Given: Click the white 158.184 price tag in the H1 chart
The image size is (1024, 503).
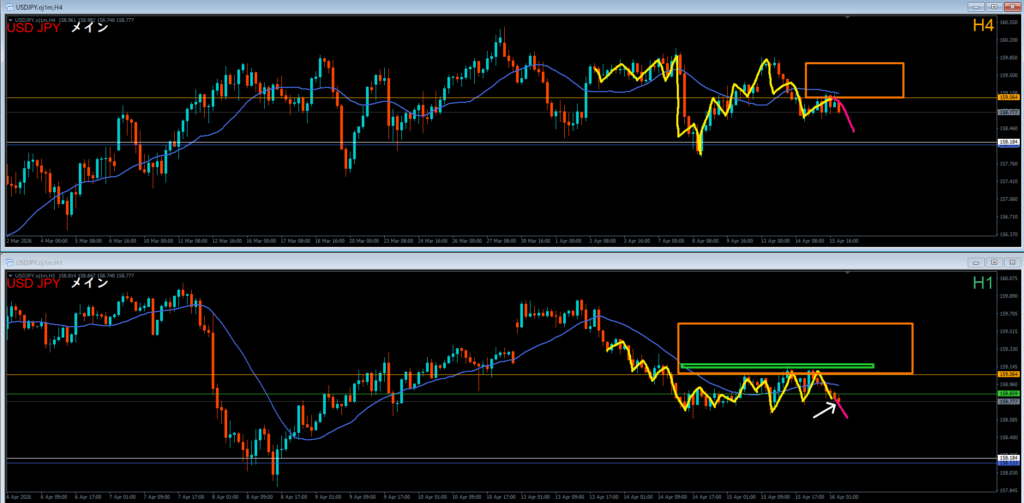Looking at the screenshot, I should pos(1008,459).
